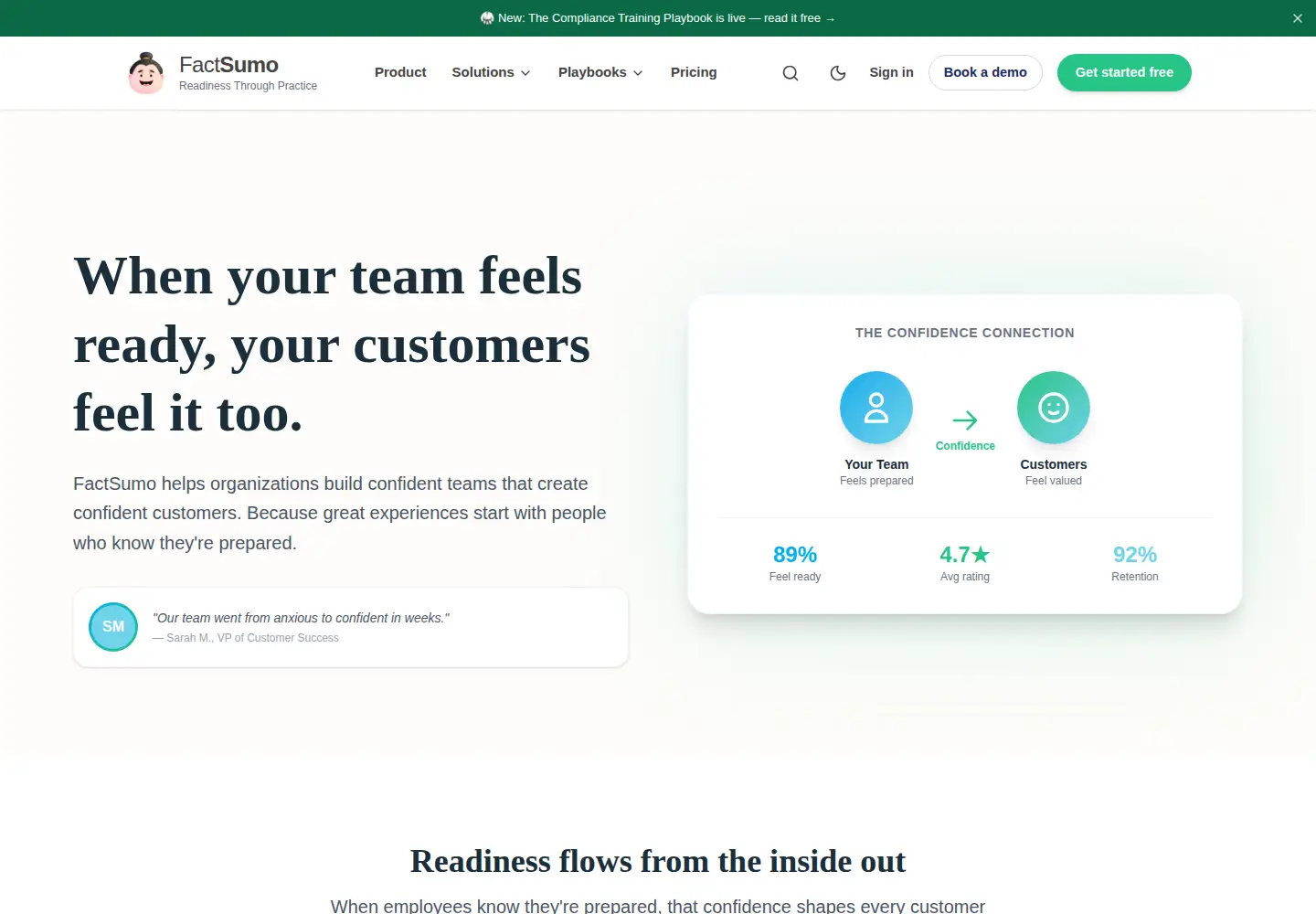Click the Get started free button
The image size is (1316, 914).
tap(1124, 72)
